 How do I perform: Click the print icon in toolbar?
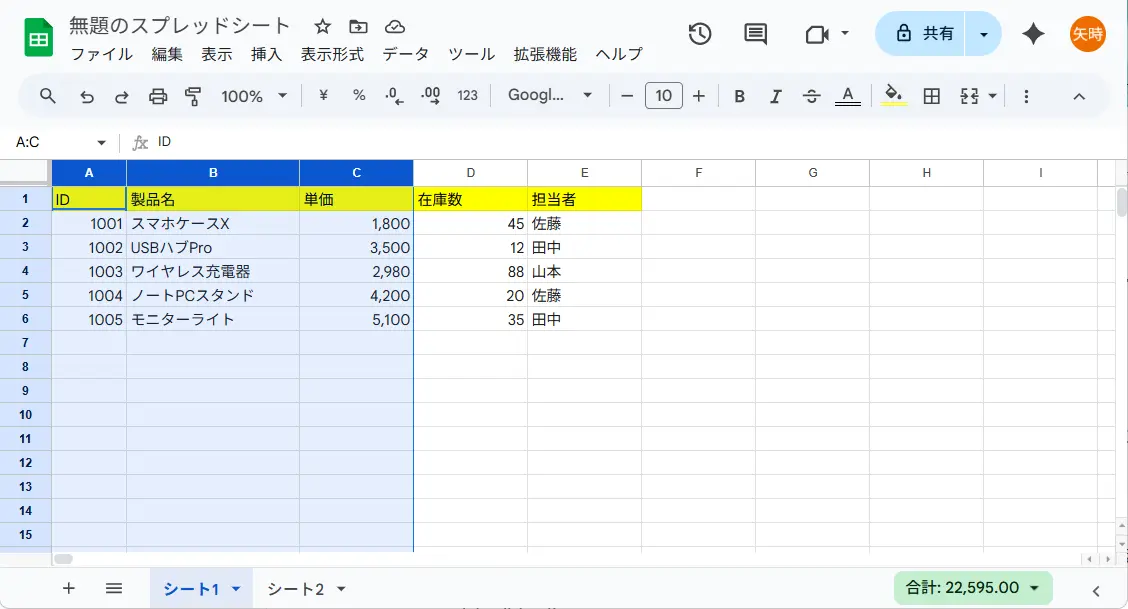[158, 96]
